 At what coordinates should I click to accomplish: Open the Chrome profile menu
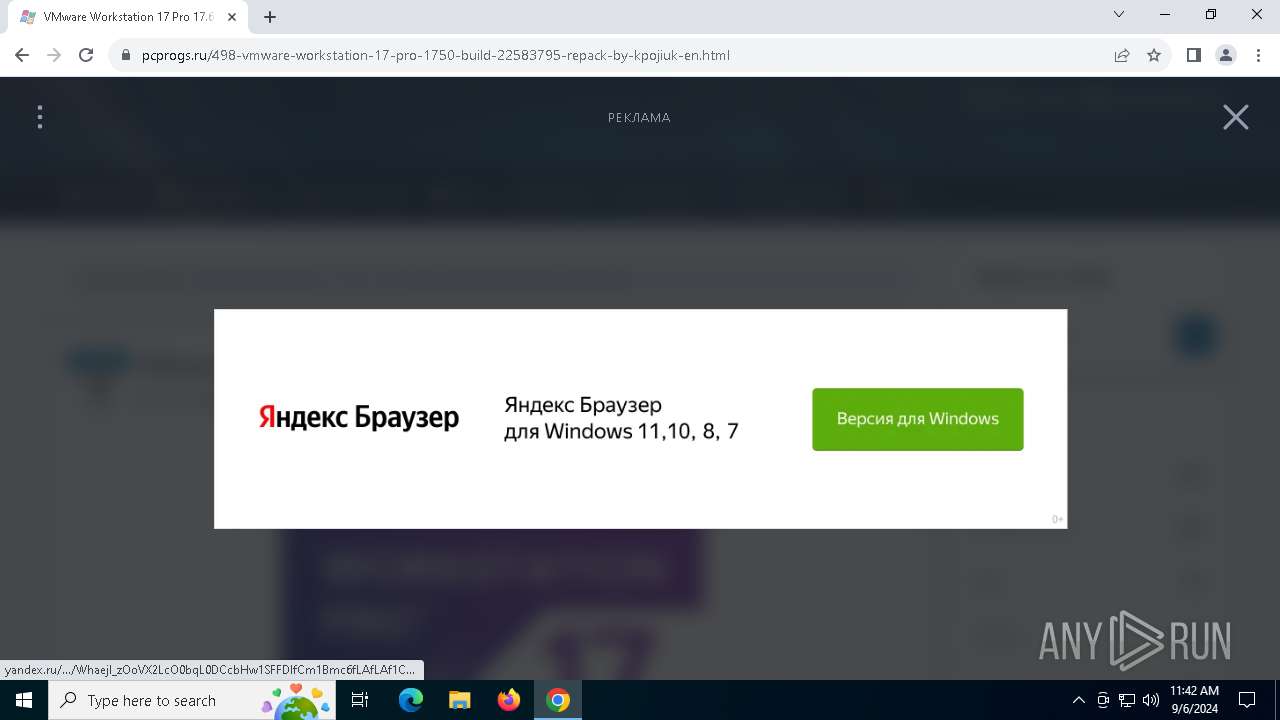point(1226,55)
